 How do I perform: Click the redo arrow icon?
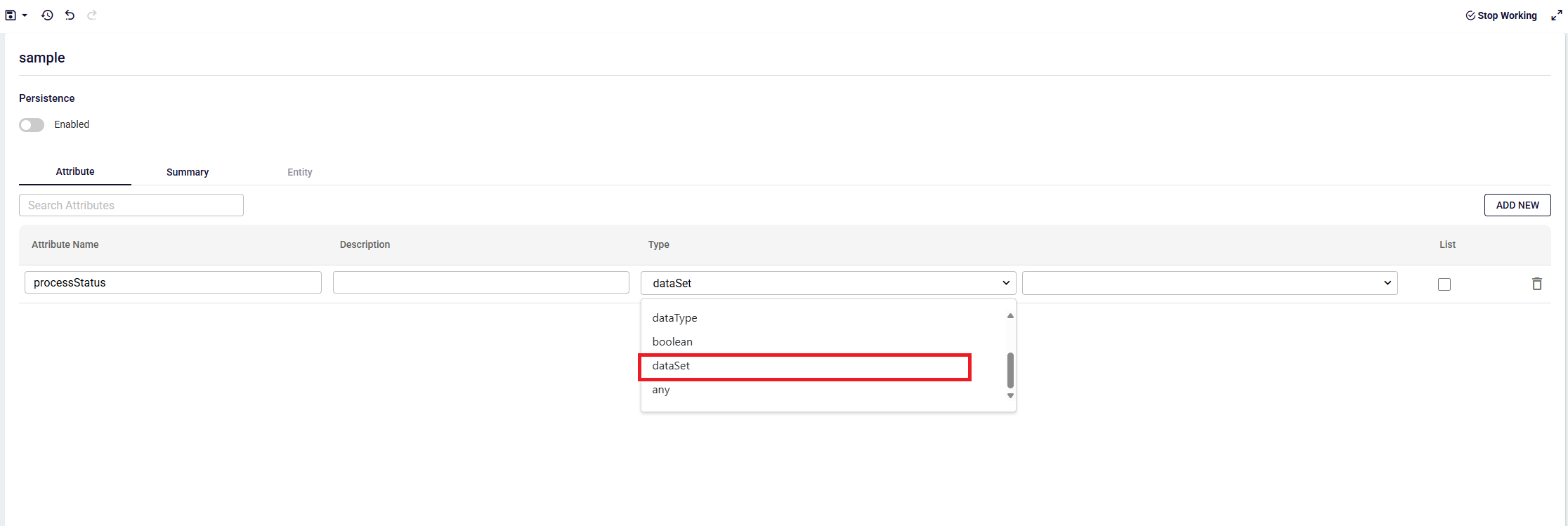pos(92,15)
